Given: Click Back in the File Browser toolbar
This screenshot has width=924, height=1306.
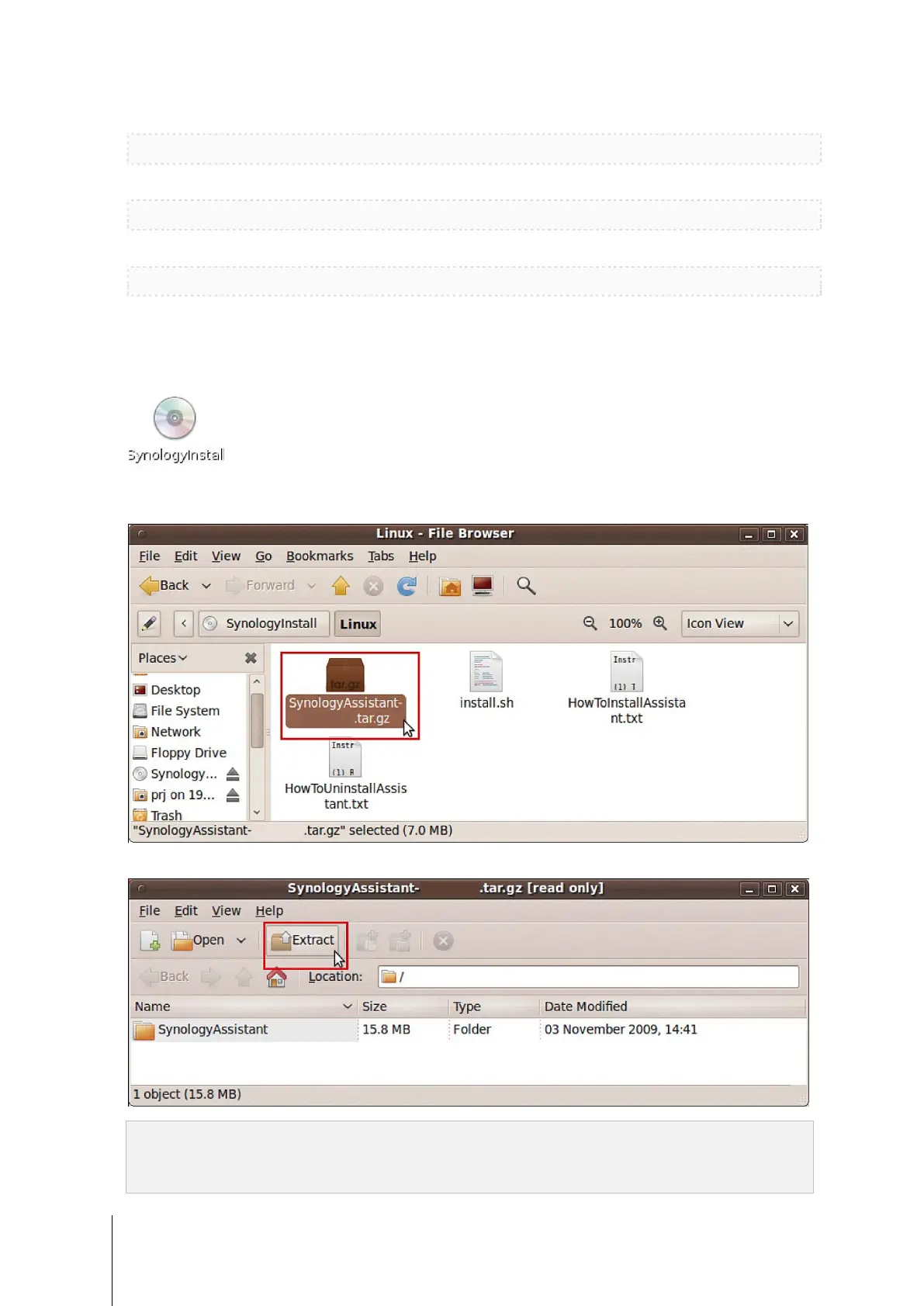Looking at the screenshot, I should coord(164,586).
